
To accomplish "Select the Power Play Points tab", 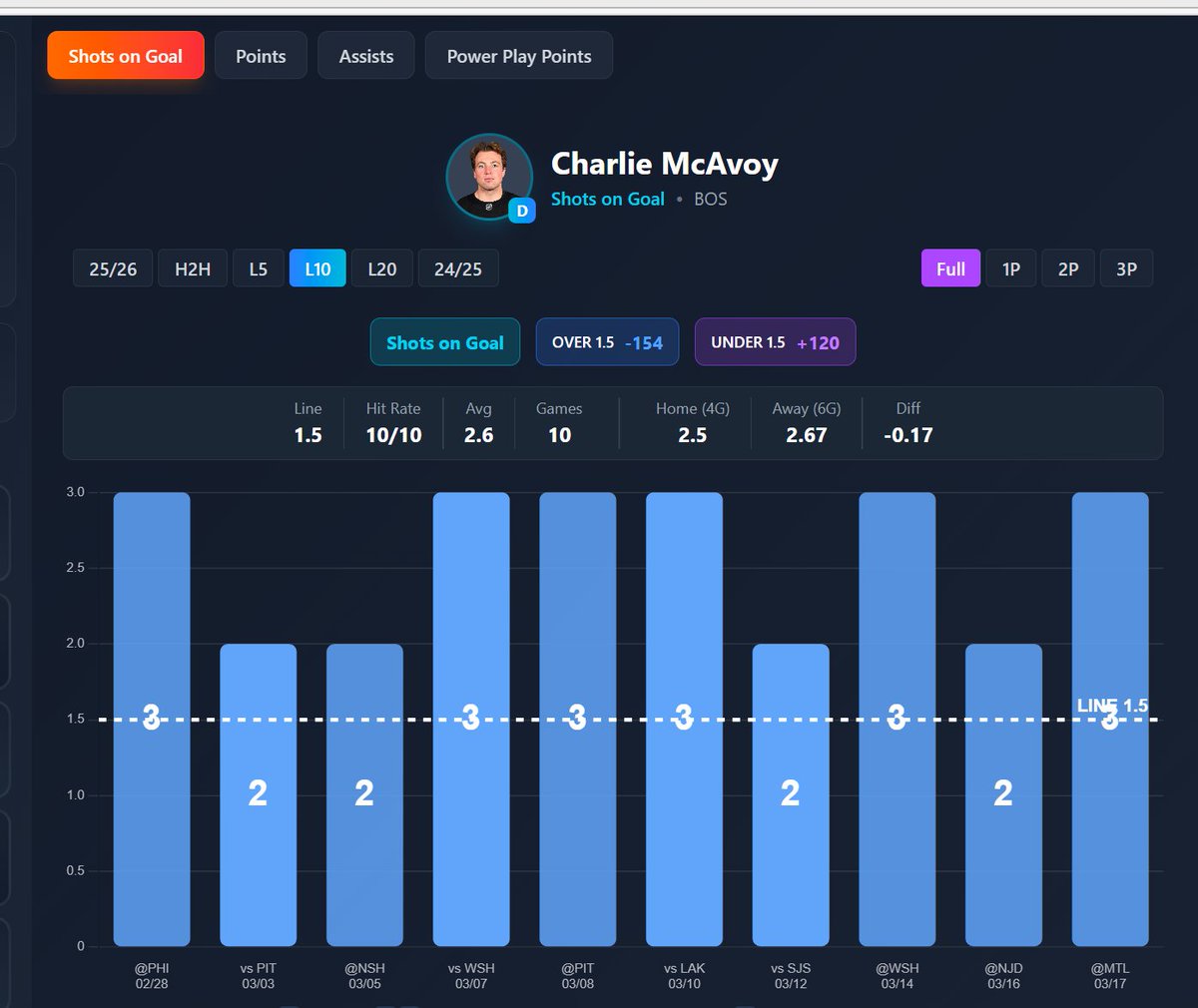I will pos(518,55).
